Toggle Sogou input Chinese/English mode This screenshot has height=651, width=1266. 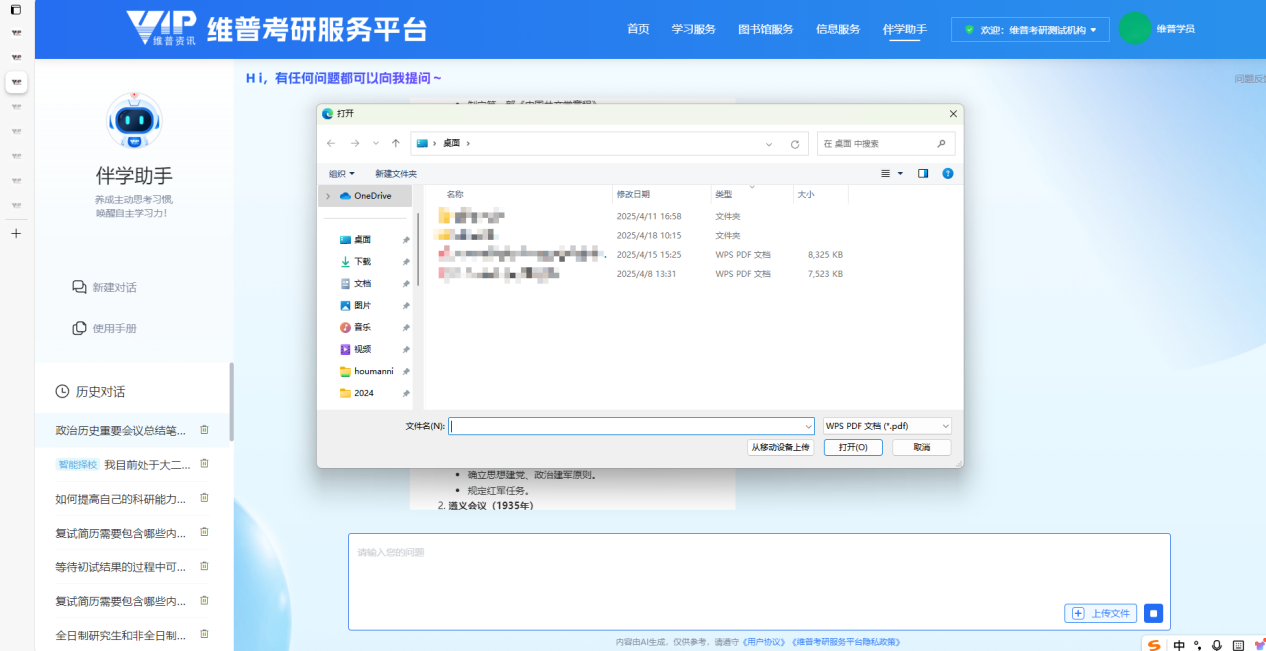tap(1180, 645)
